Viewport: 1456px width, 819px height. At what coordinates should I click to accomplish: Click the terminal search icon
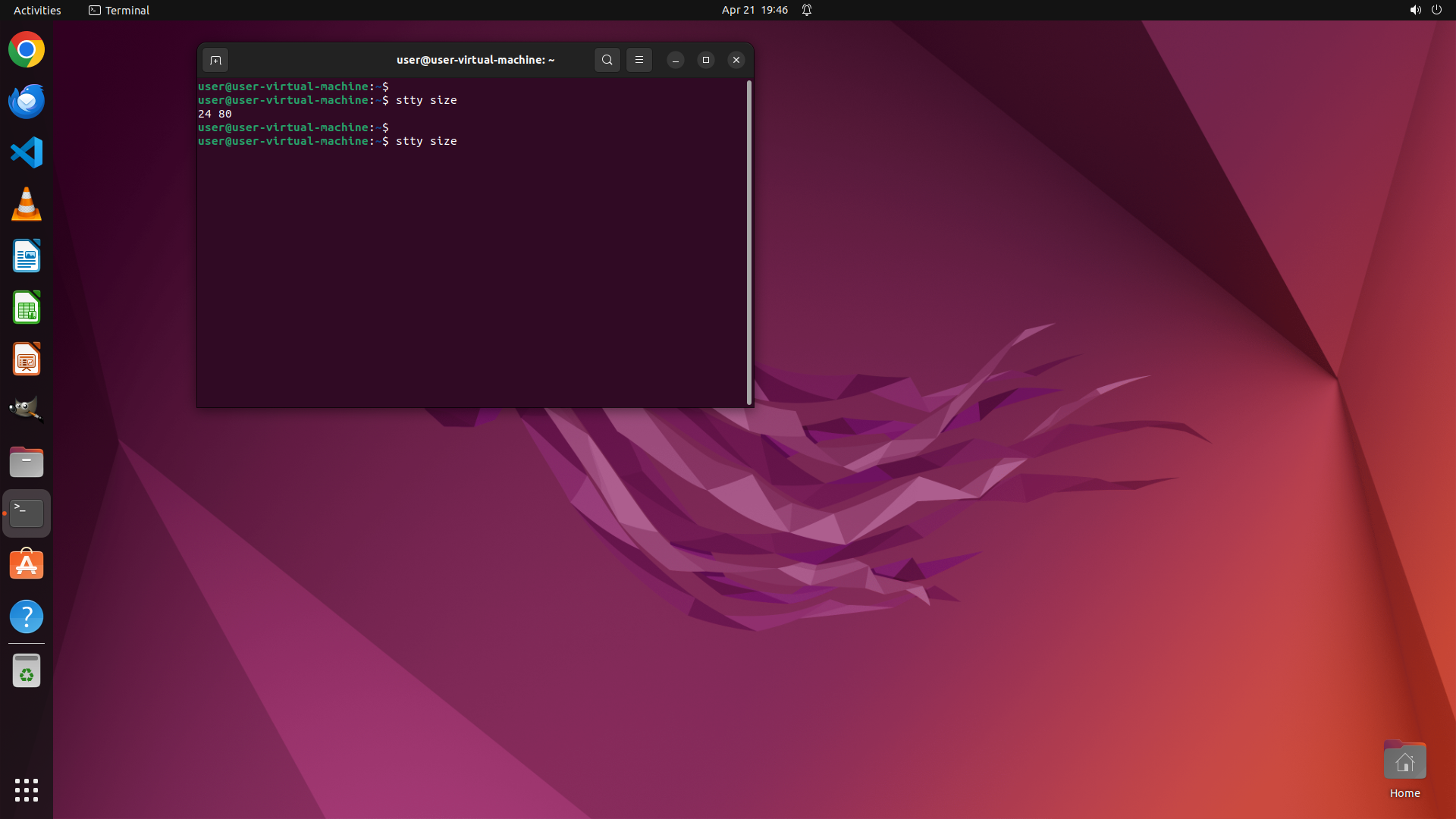coord(607,60)
